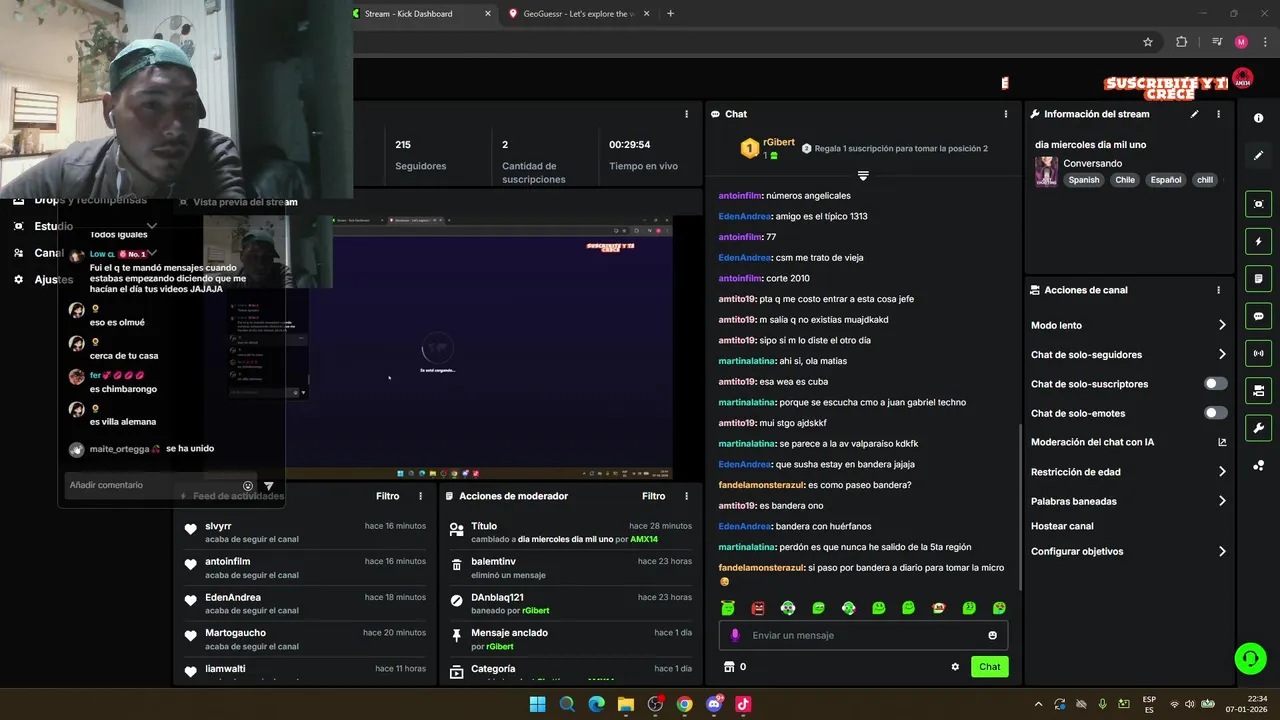Open Chat panel three-dot menu
This screenshot has width=1280, height=720.
pyautogui.click(x=1006, y=114)
